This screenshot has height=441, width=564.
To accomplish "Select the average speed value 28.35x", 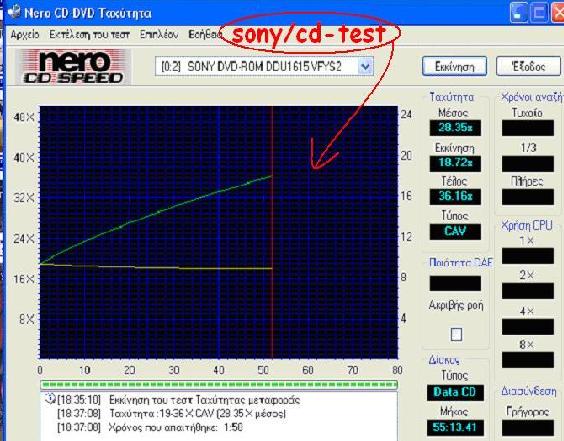I will click(455, 128).
